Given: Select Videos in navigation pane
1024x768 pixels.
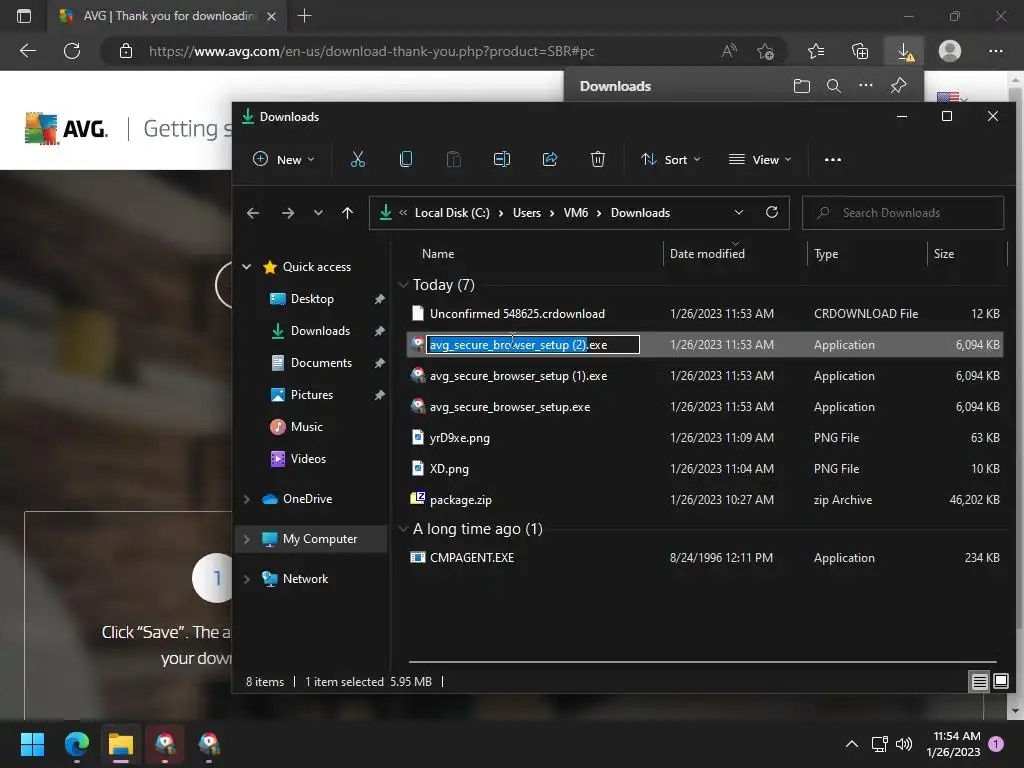Looking at the screenshot, I should pos(308,458).
